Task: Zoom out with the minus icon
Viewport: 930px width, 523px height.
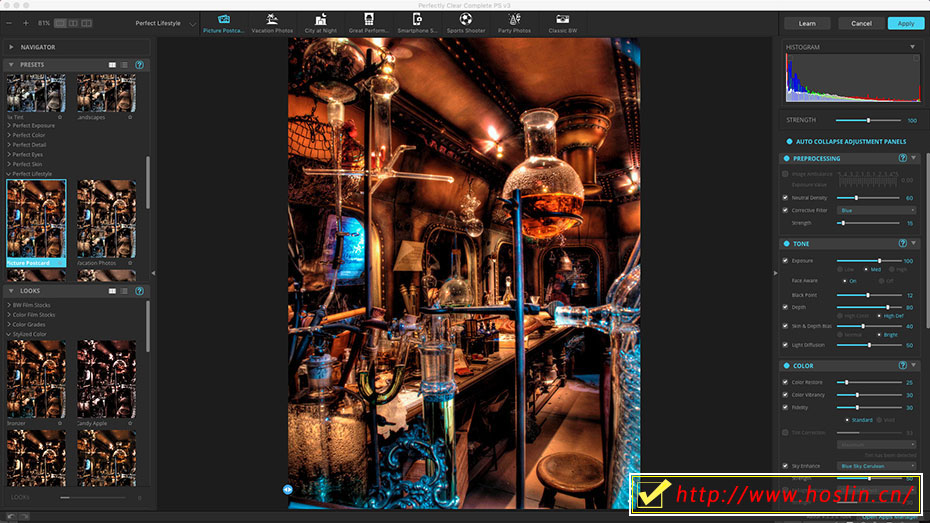Action: [9, 23]
